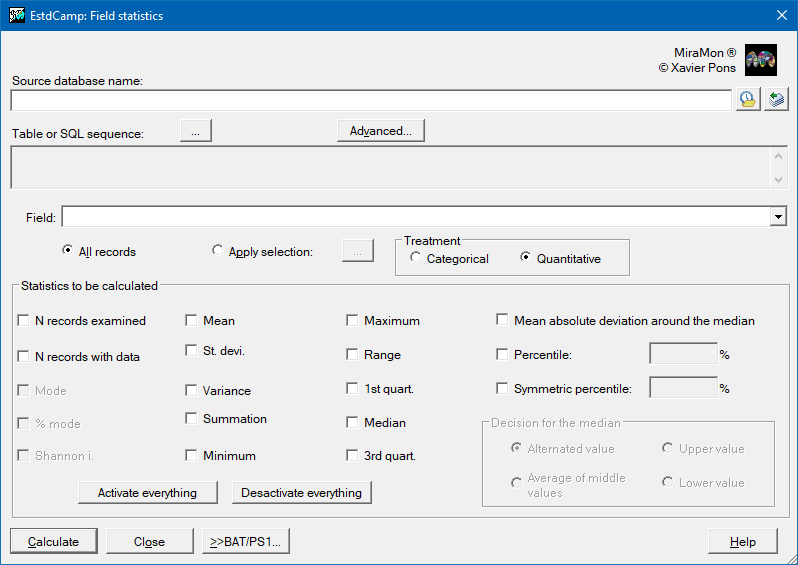Open the Advanced... options
Image resolution: width=798 pixels, height=565 pixels.
(x=381, y=131)
